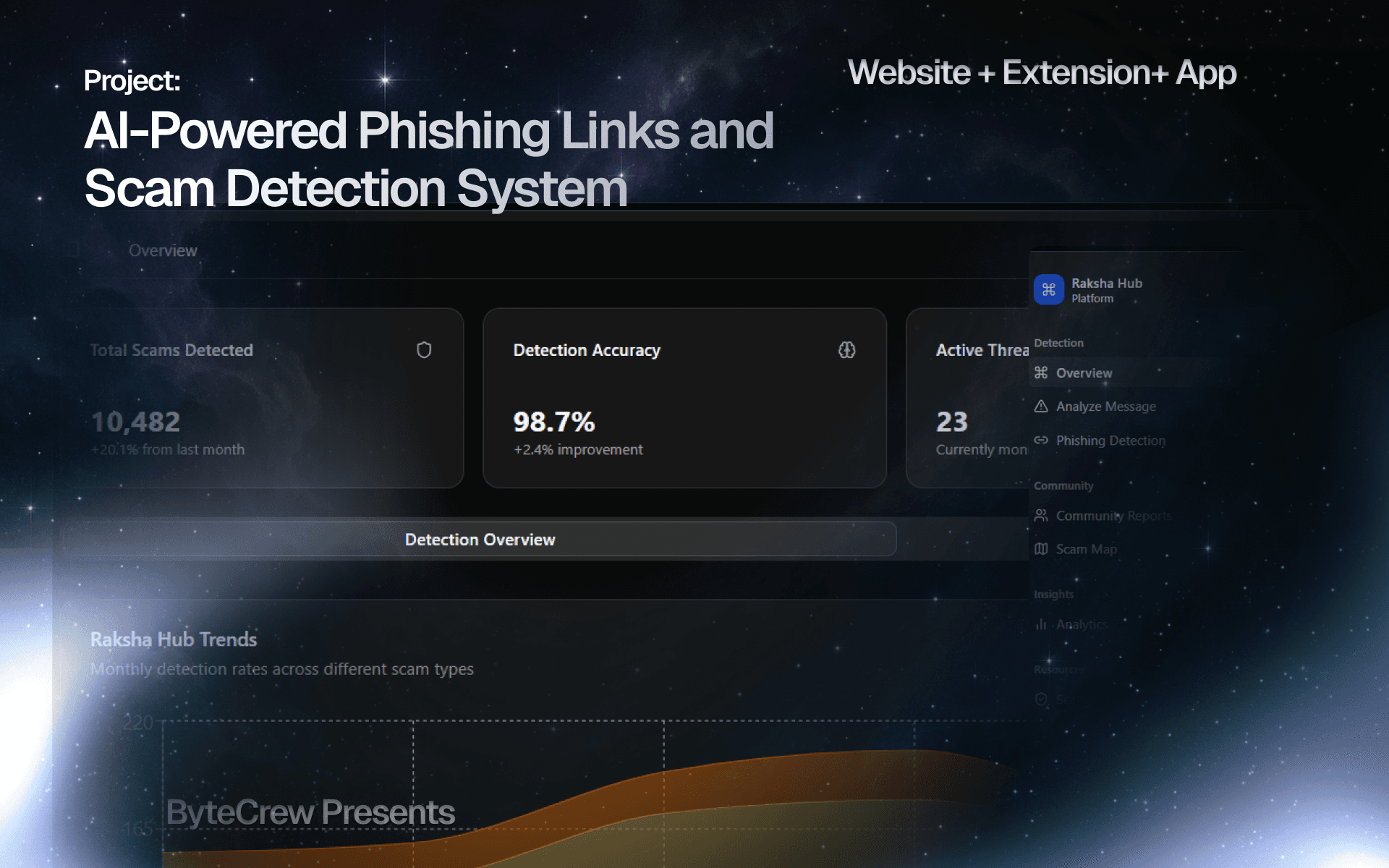Select the Detection Overview tab
This screenshot has width=1389, height=868.
pyautogui.click(x=479, y=540)
